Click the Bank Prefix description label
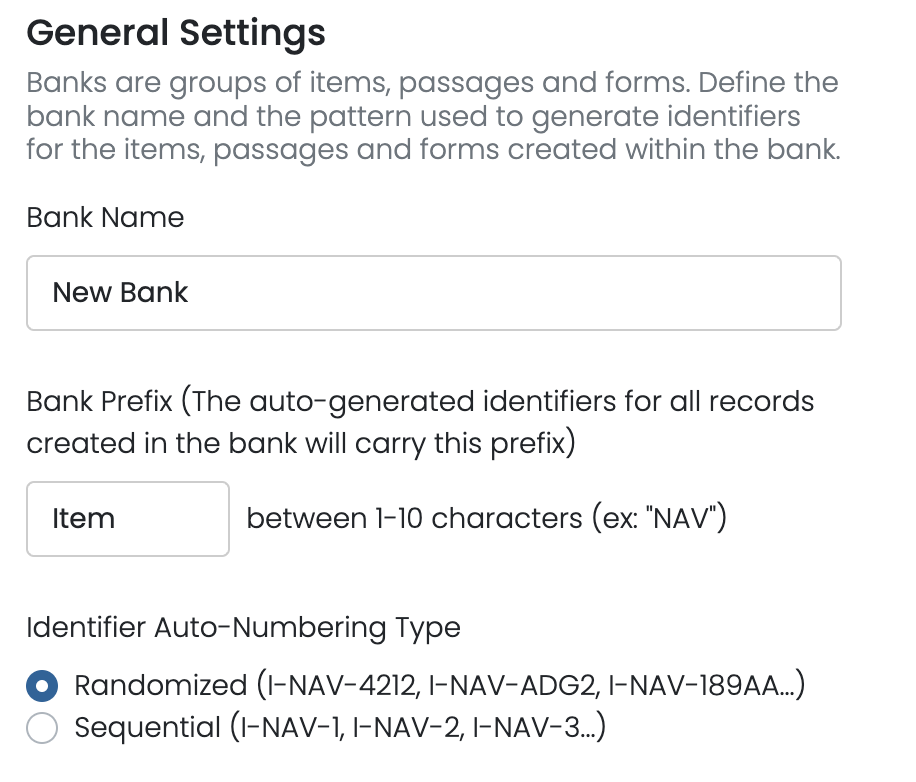The width and height of the screenshot is (916, 782). (x=420, y=422)
